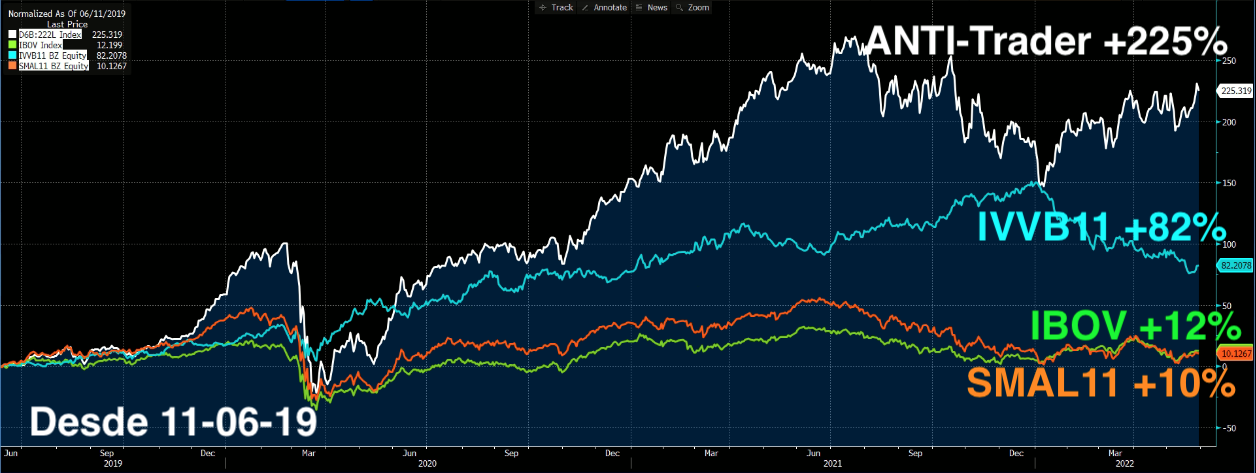Click the 2020 year label on time axis
This screenshot has height=473, width=1256.
tap(427, 464)
